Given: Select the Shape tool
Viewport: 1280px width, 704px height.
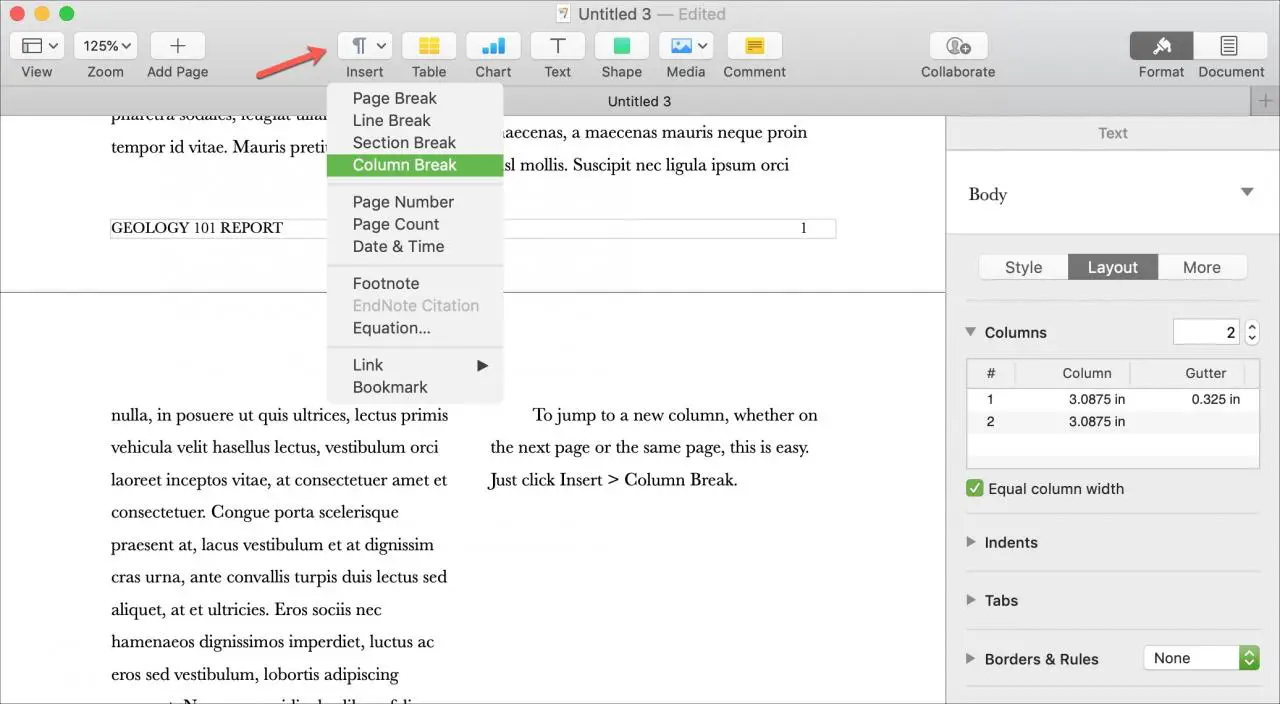Looking at the screenshot, I should (x=621, y=46).
